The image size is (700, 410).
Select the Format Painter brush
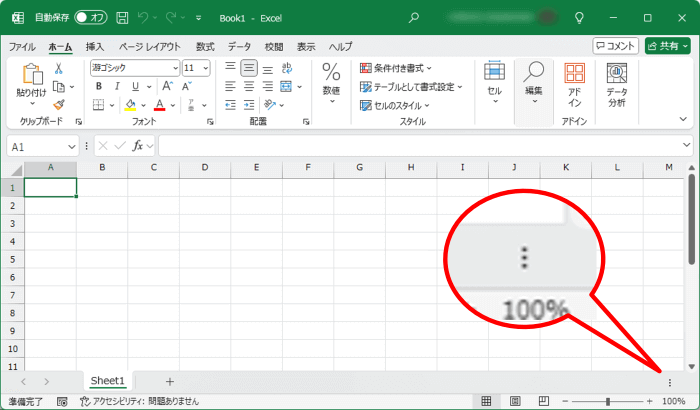(x=59, y=105)
